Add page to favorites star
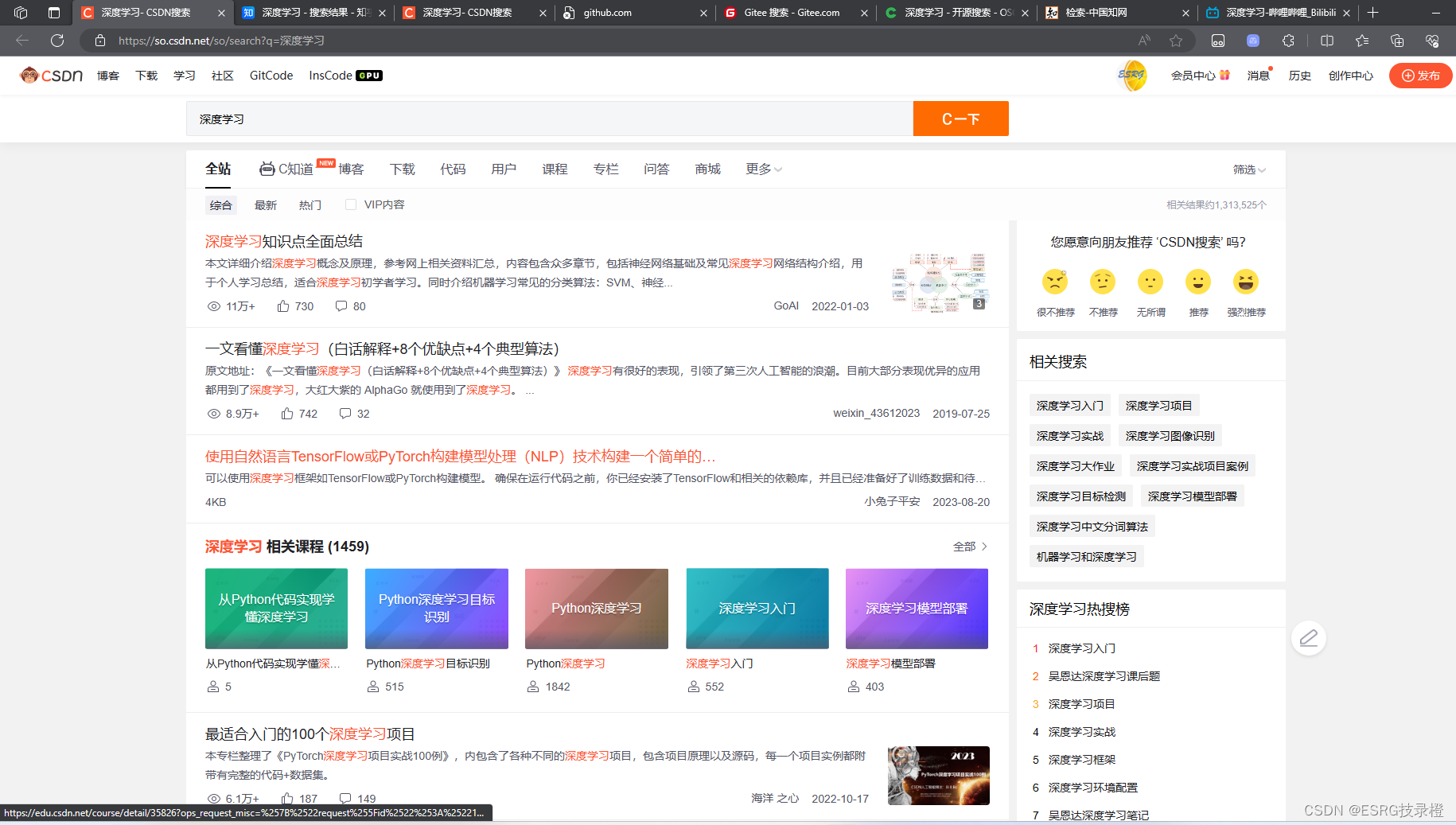 click(1176, 41)
